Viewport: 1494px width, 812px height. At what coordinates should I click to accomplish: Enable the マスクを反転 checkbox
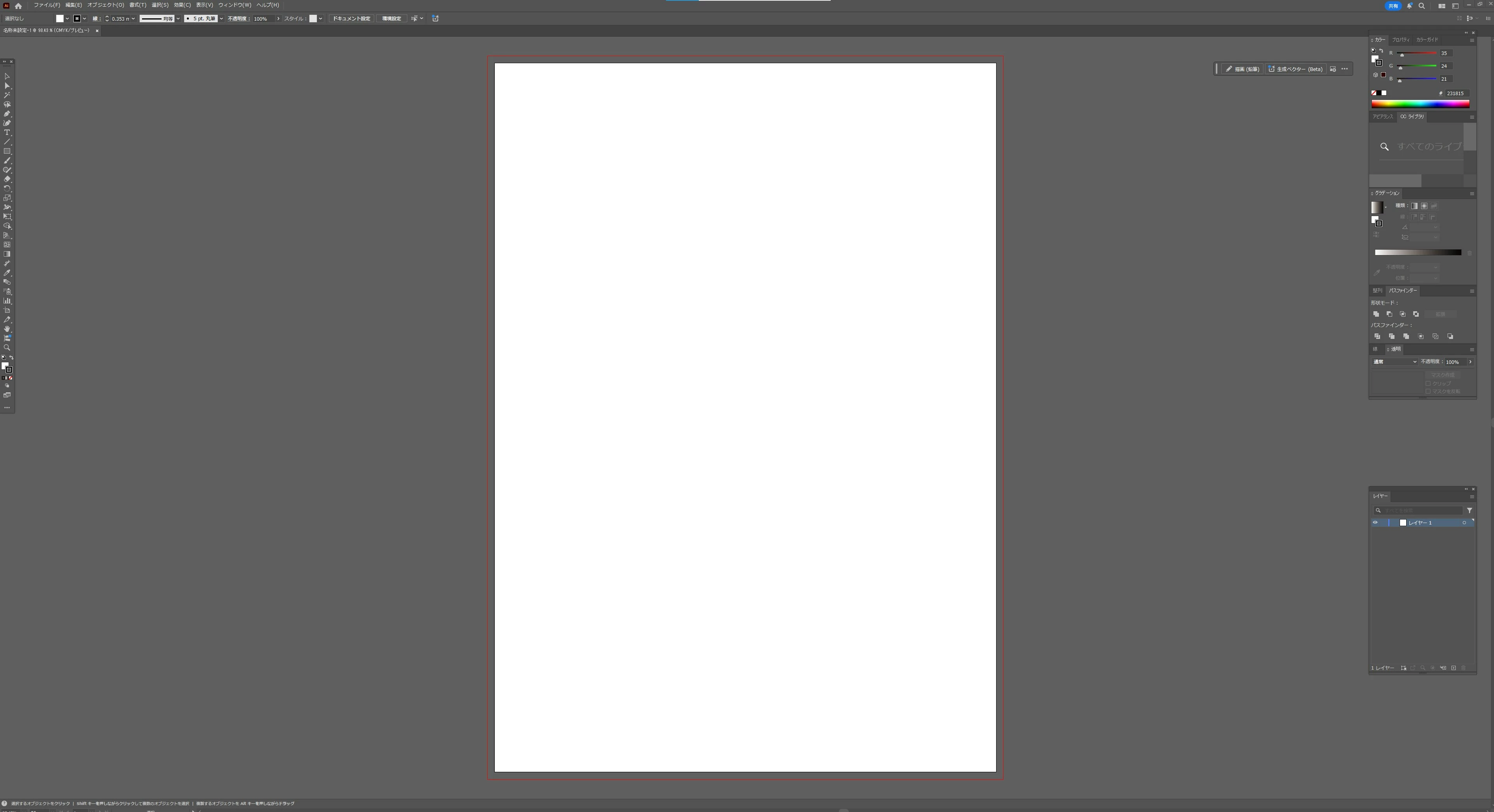click(x=1428, y=391)
